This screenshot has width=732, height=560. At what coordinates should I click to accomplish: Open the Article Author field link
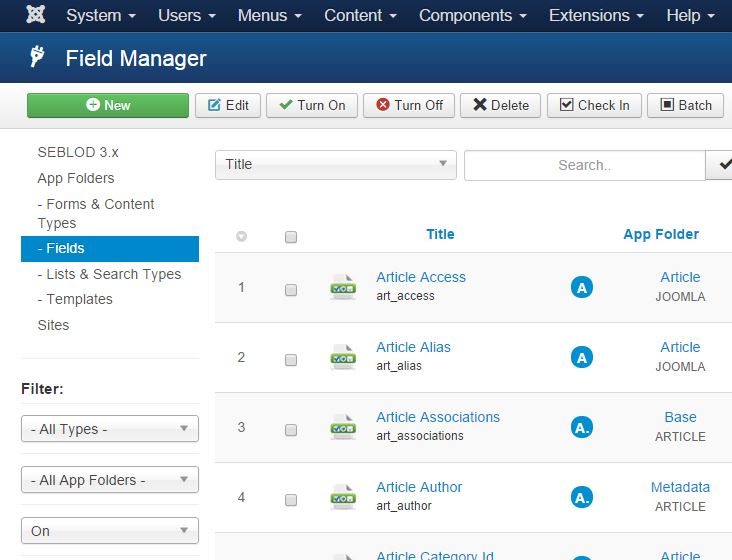pyautogui.click(x=419, y=487)
